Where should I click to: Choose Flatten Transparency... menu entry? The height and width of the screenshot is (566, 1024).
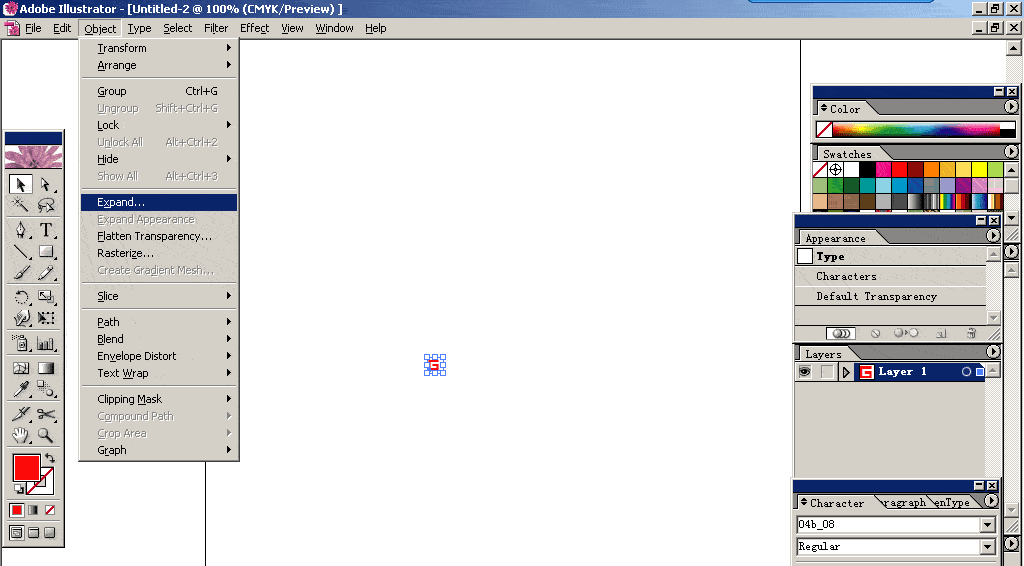(x=159, y=236)
